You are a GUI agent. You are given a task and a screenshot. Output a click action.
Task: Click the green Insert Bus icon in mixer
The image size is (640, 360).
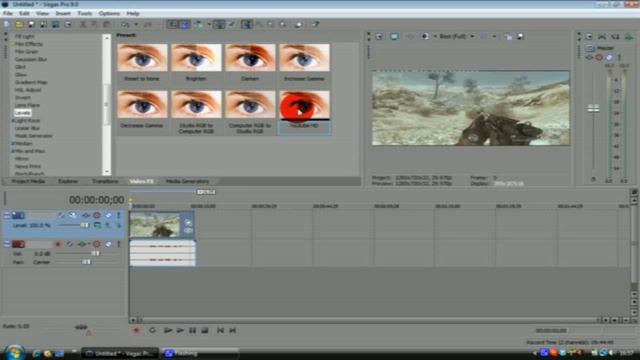coord(629,37)
